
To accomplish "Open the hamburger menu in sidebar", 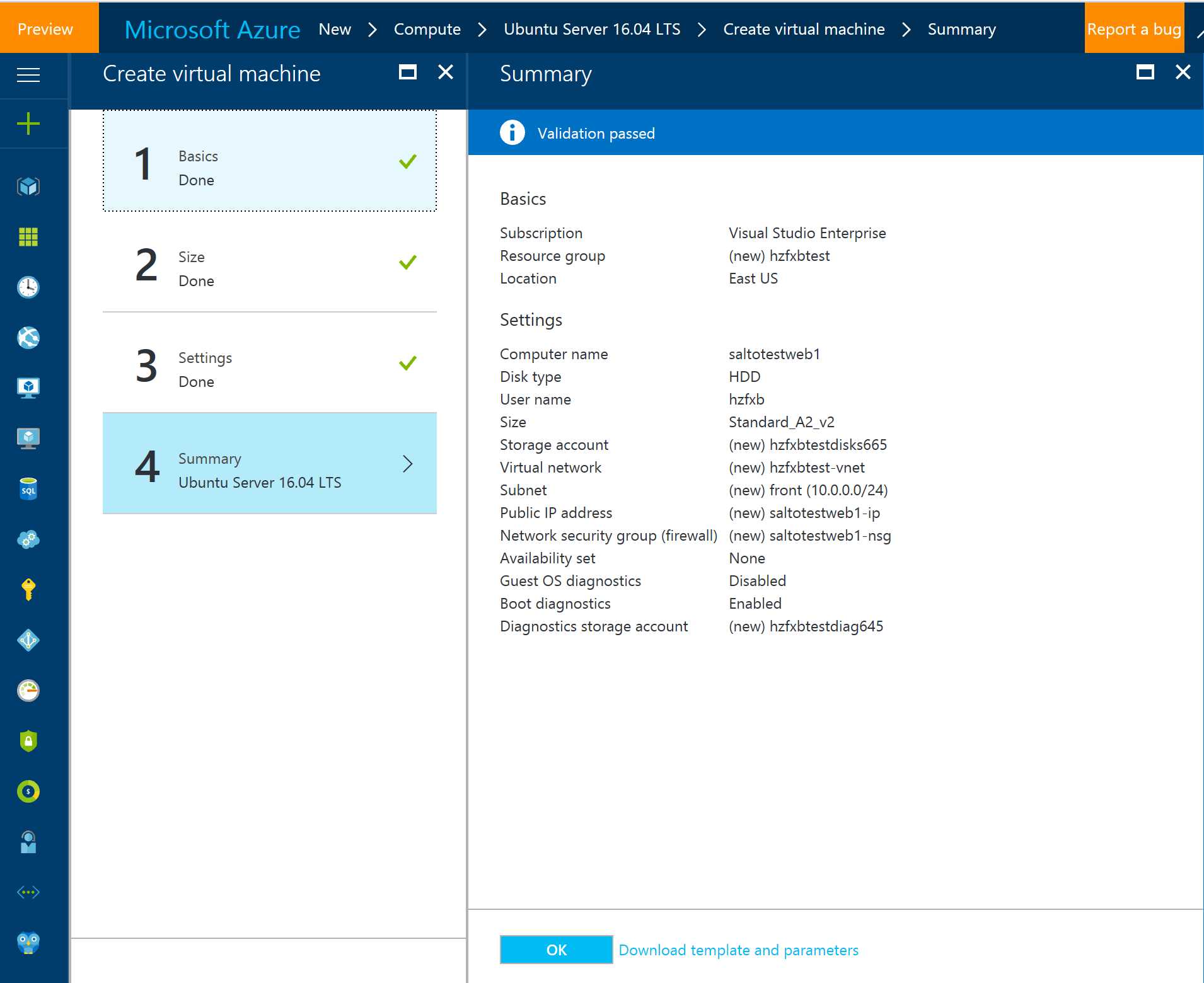I will (28, 75).
